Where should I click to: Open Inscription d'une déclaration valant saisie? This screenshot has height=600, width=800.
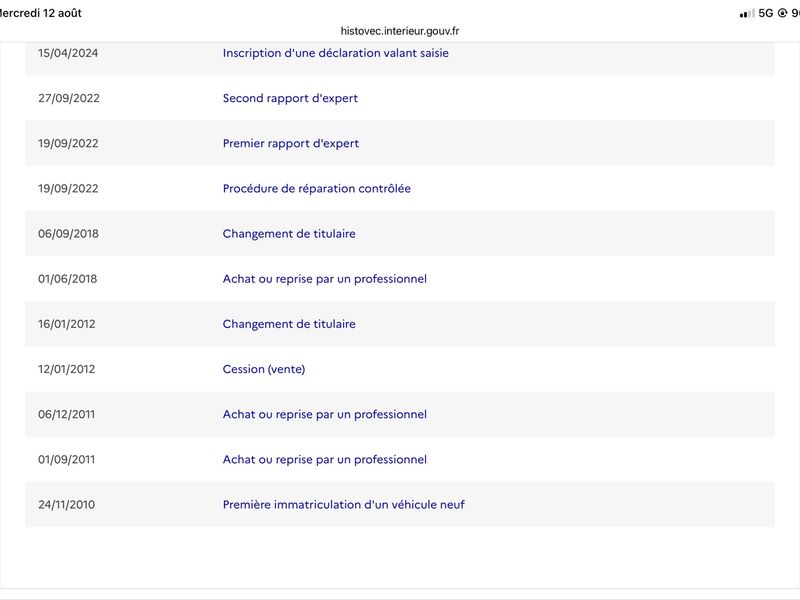pyautogui.click(x=336, y=53)
